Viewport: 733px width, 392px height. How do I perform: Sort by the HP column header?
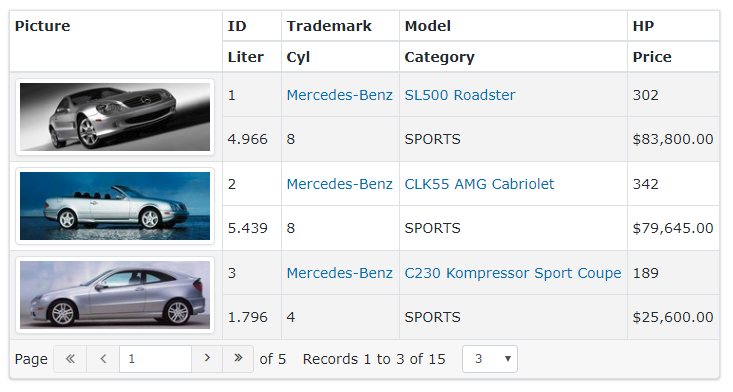coord(643,26)
